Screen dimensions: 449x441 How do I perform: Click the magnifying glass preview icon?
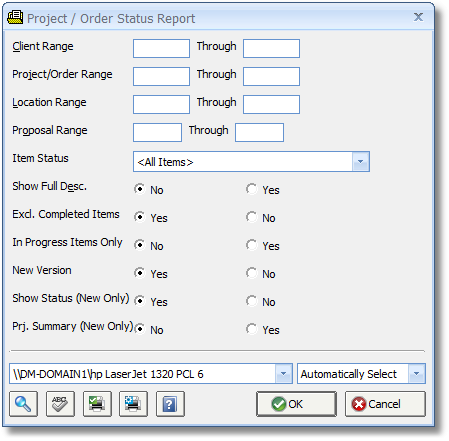click(x=23, y=404)
